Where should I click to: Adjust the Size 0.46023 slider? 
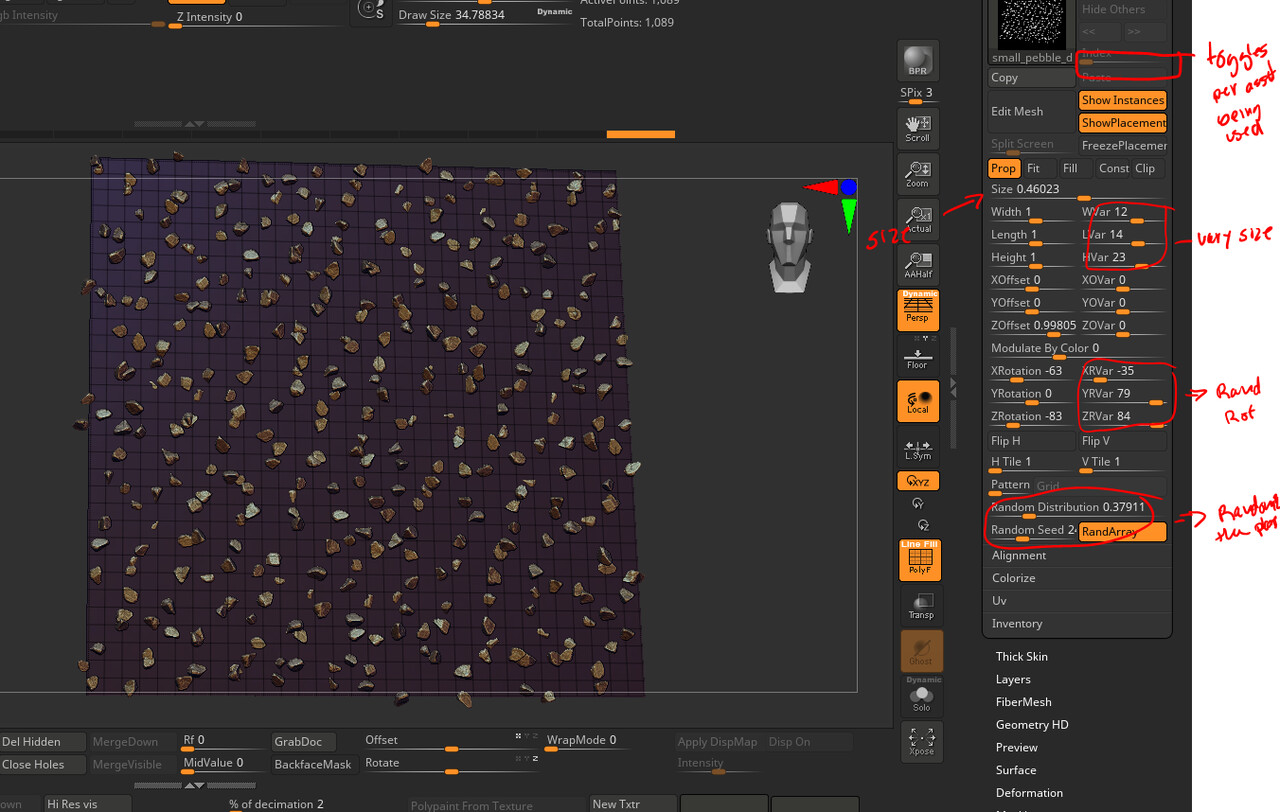click(x=1078, y=190)
